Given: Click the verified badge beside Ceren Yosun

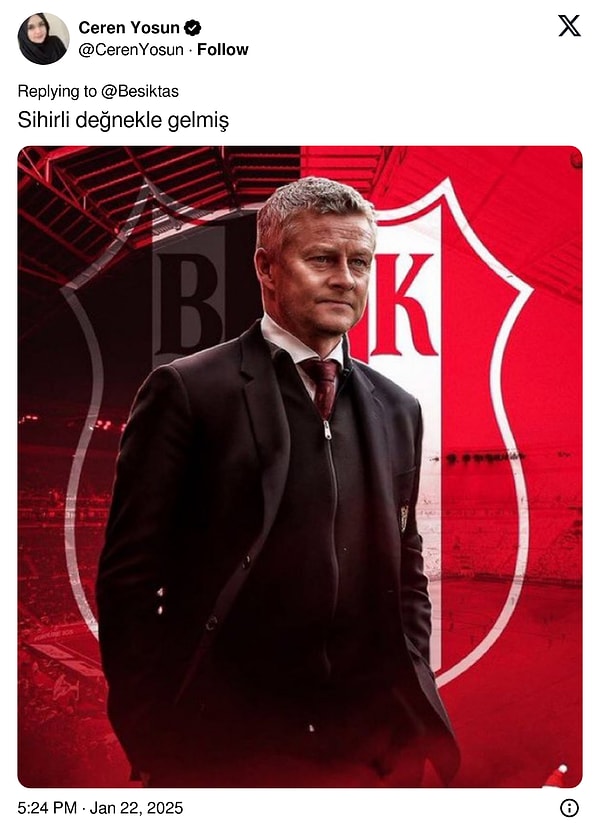Looking at the screenshot, I should [192, 27].
